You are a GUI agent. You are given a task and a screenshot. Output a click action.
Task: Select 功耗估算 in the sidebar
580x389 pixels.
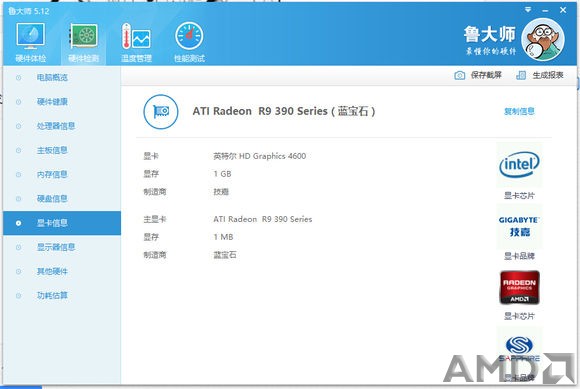point(62,295)
